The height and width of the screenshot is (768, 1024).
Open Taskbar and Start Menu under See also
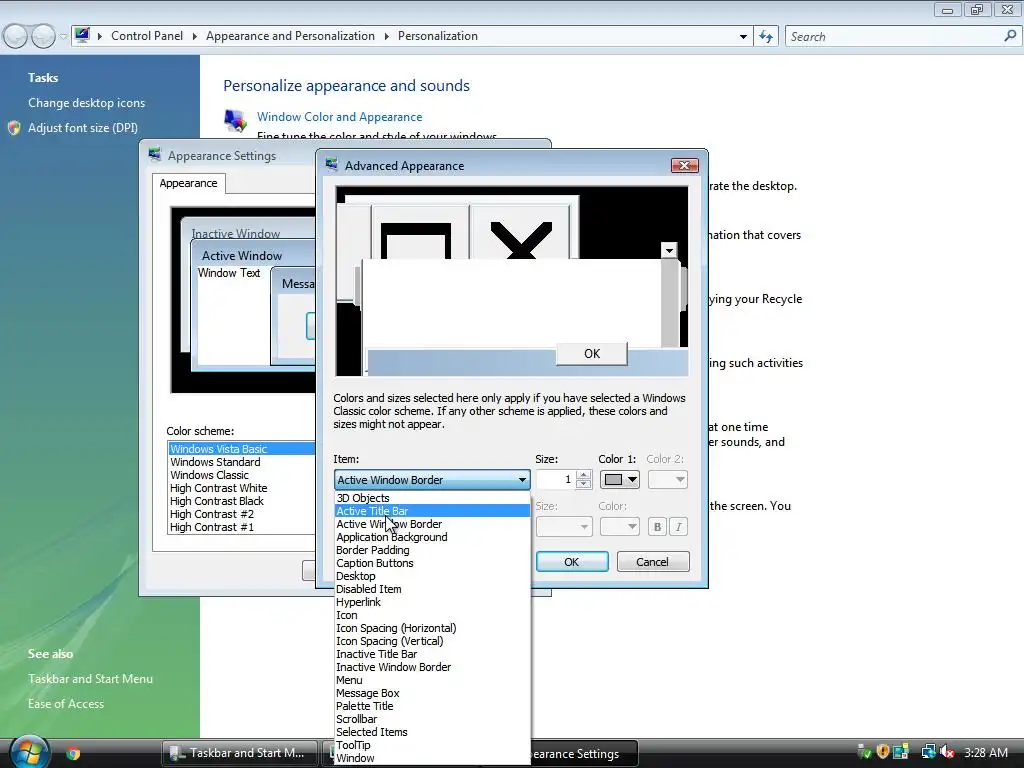[x=90, y=679]
